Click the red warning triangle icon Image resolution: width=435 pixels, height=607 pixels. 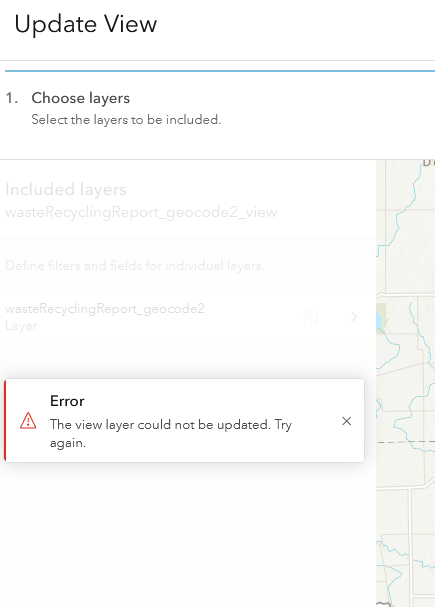click(x=28, y=421)
